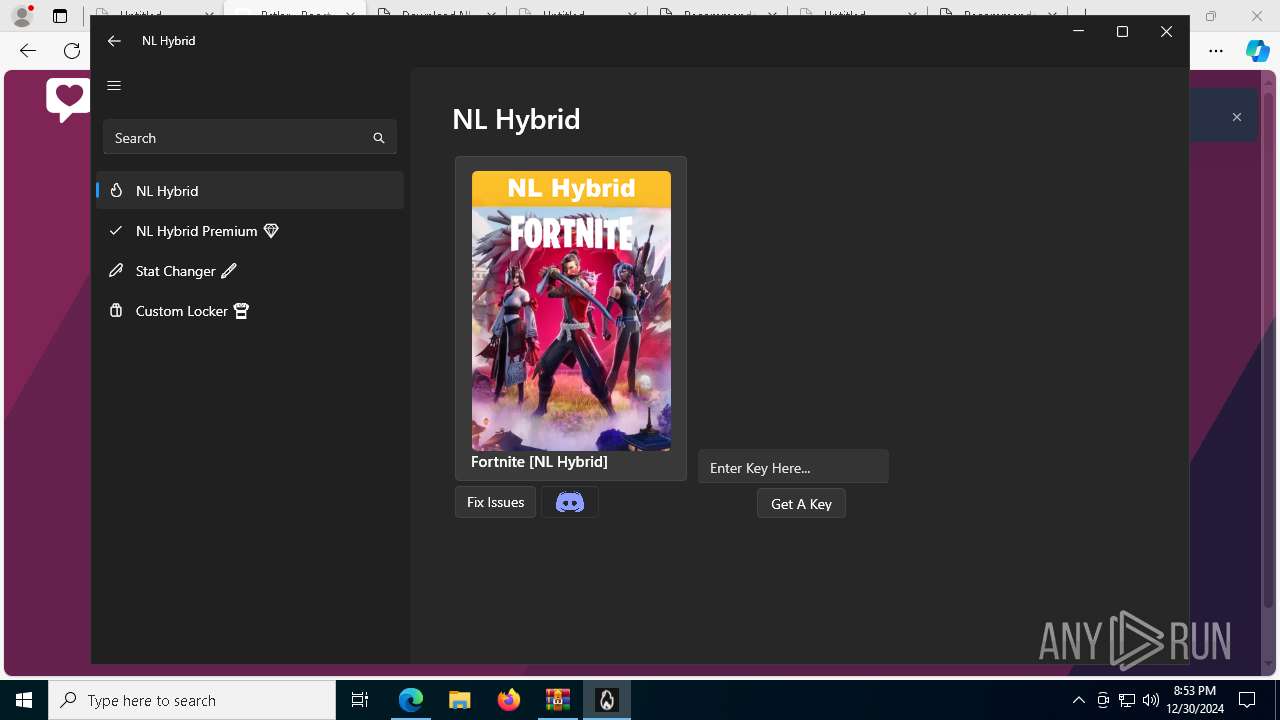The height and width of the screenshot is (720, 1280).
Task: Click the Enter Key Here field
Action: click(x=793, y=467)
